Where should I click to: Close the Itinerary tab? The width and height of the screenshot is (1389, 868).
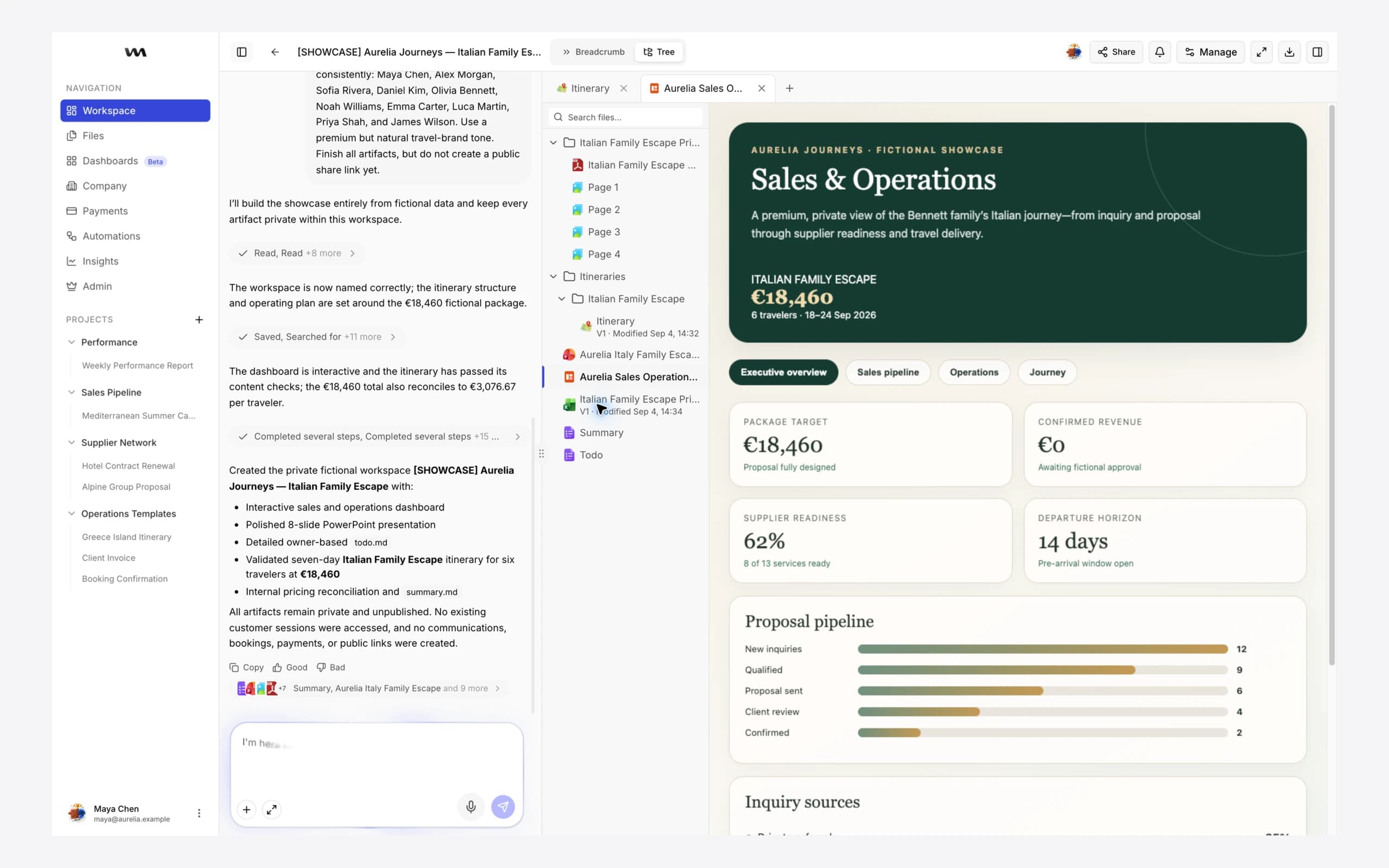pyautogui.click(x=623, y=88)
